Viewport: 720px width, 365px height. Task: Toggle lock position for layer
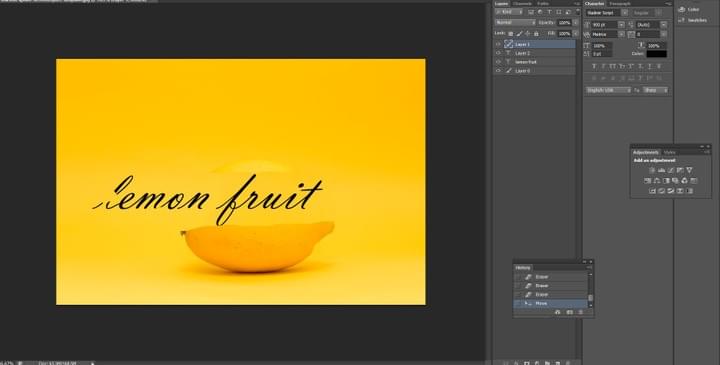point(528,34)
